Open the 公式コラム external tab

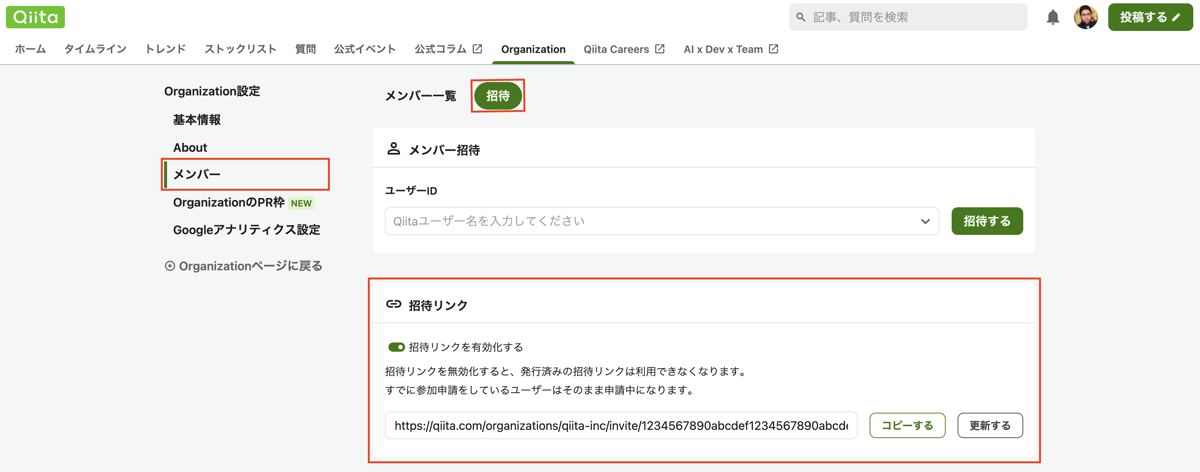point(448,49)
